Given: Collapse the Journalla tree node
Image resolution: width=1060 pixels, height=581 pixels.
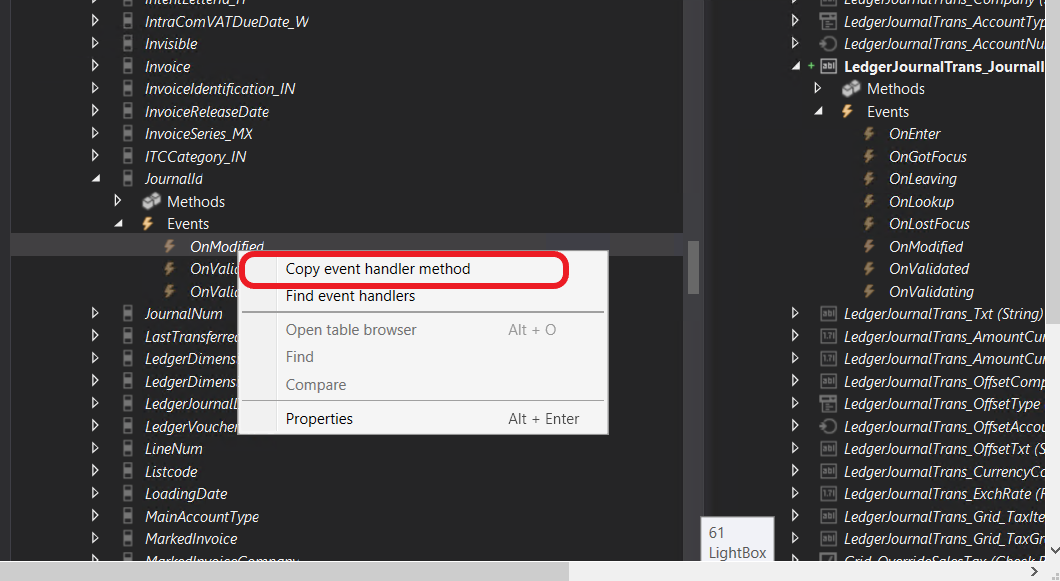Looking at the screenshot, I should point(96,178).
